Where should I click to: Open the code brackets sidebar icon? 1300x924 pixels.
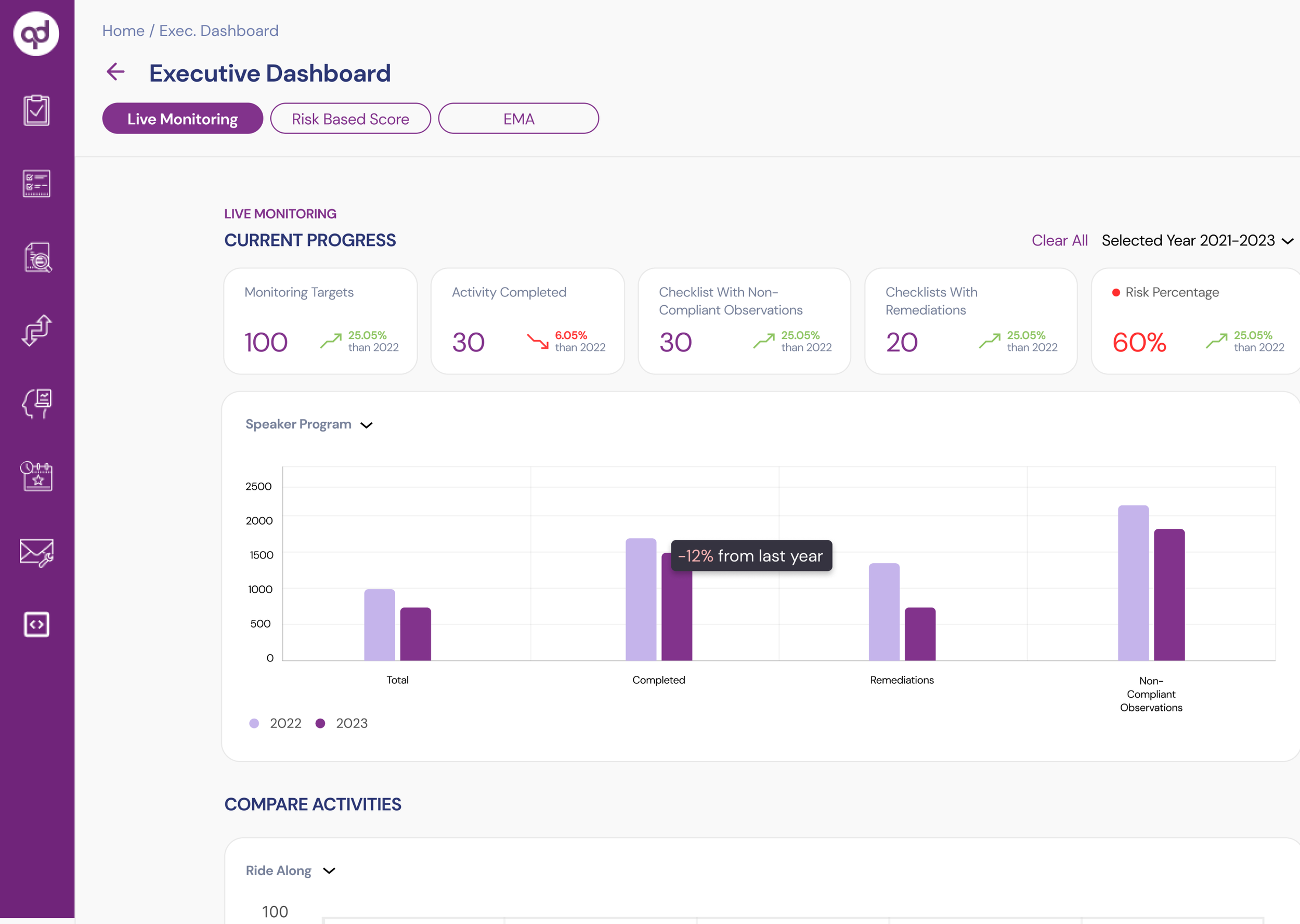36,624
